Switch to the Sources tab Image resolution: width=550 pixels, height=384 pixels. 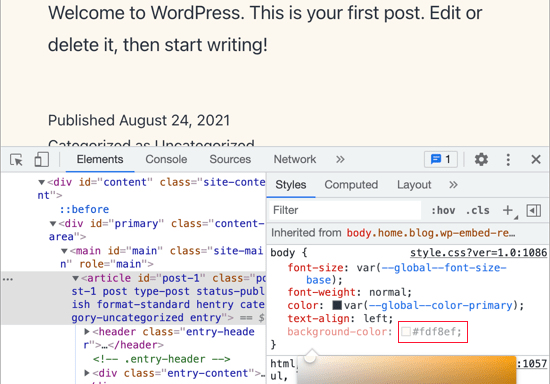230,160
